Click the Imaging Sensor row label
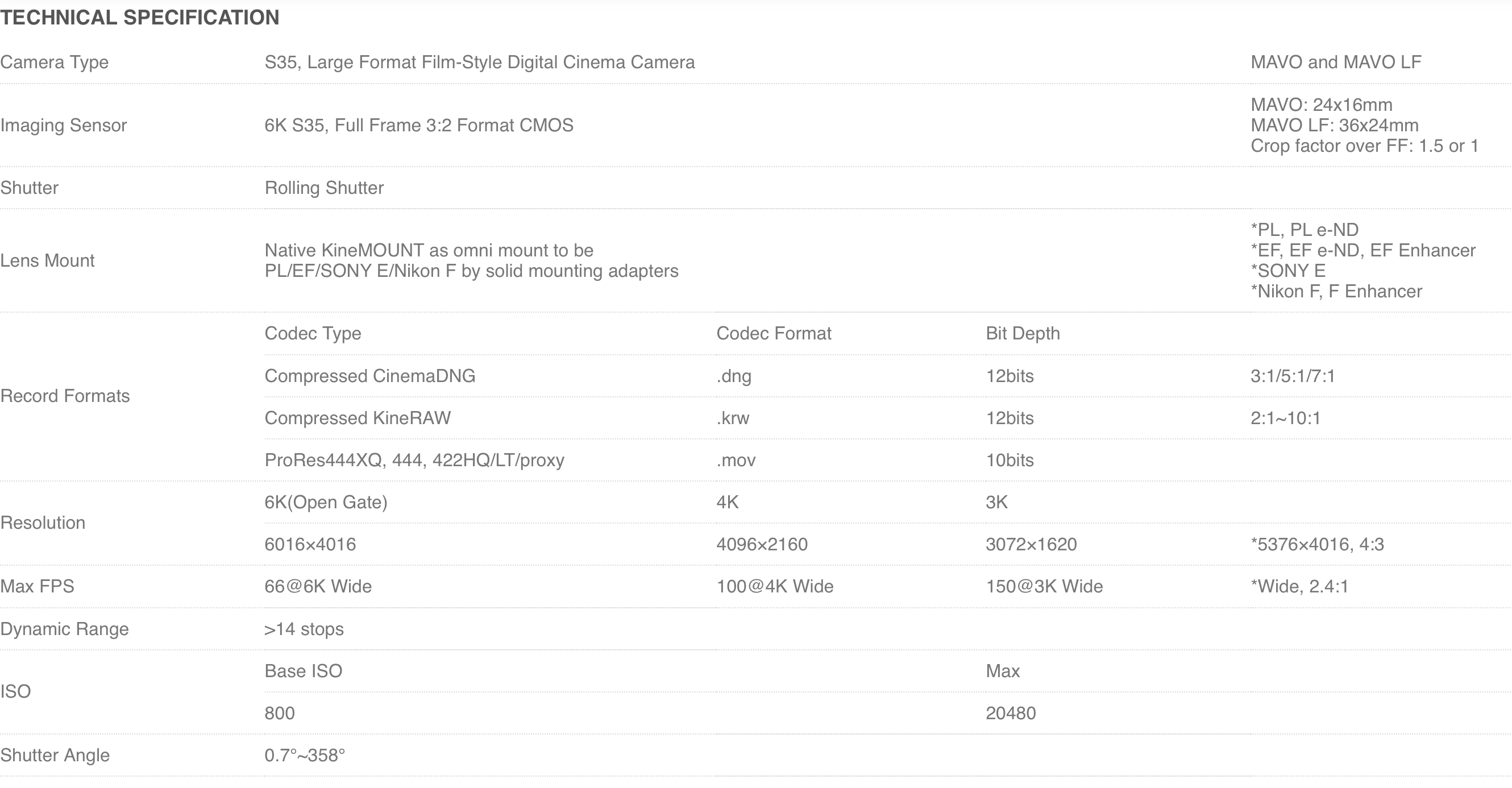The height and width of the screenshot is (788, 1512). (64, 125)
